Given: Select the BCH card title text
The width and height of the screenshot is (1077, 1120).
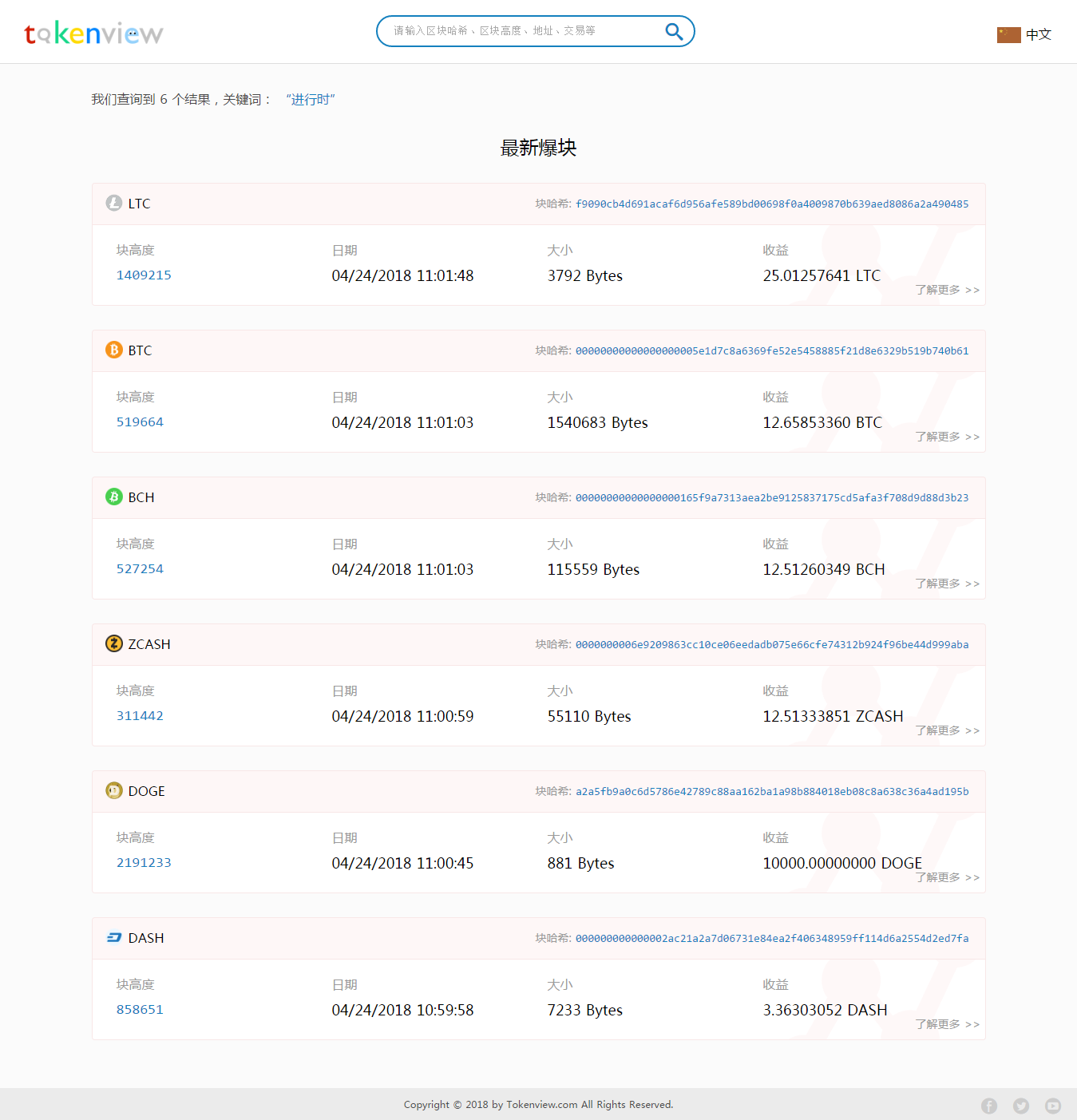Looking at the screenshot, I should coord(141,497).
